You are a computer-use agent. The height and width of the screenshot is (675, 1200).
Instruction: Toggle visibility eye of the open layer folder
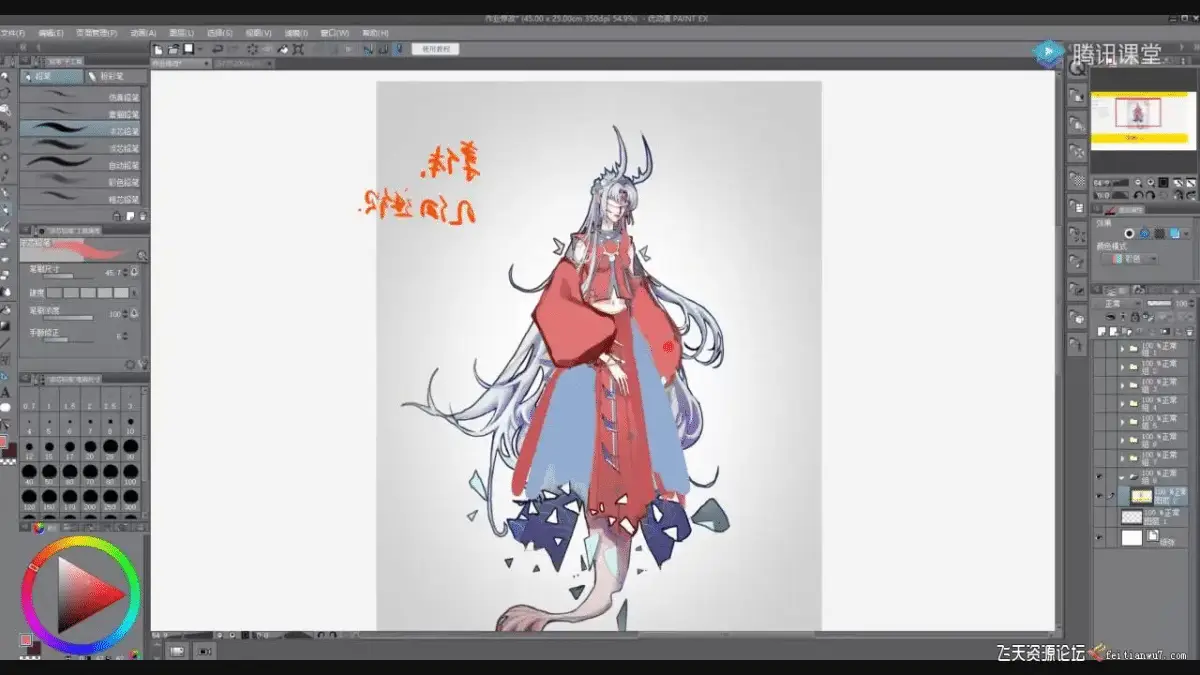point(1099,477)
